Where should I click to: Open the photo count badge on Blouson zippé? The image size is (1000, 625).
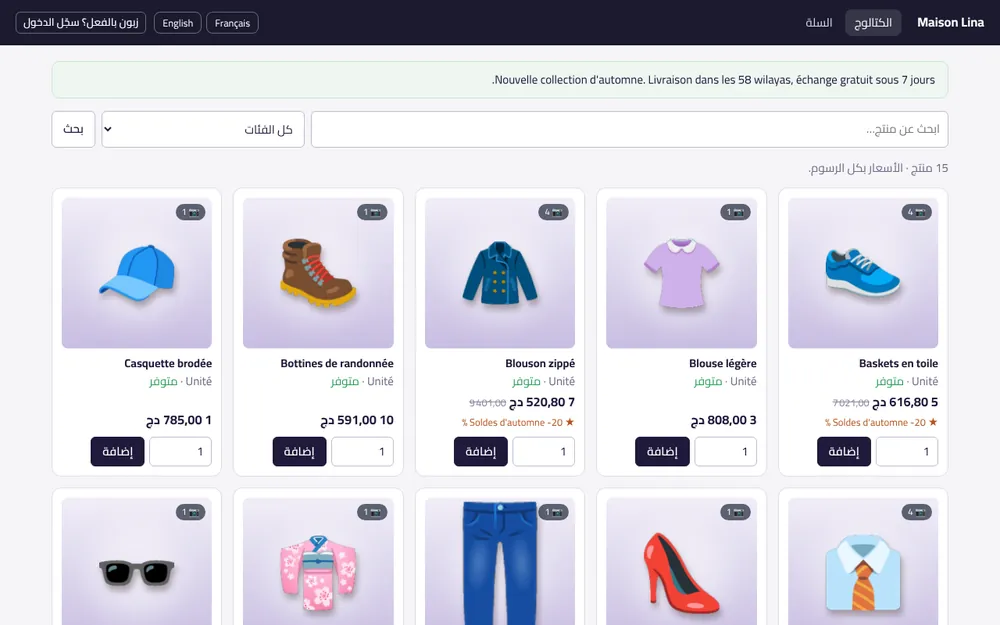553,212
